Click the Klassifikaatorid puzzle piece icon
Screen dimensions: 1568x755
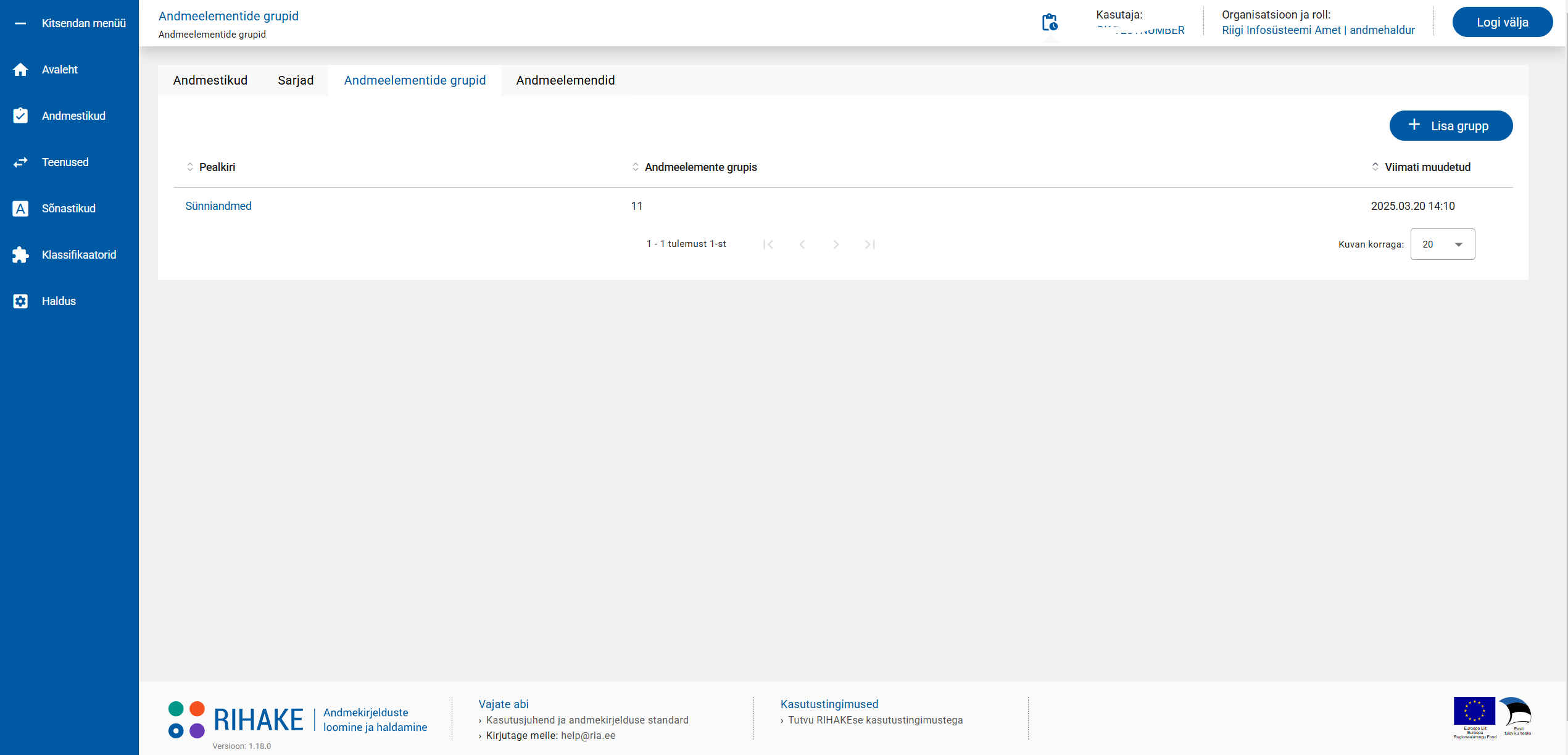(x=20, y=255)
